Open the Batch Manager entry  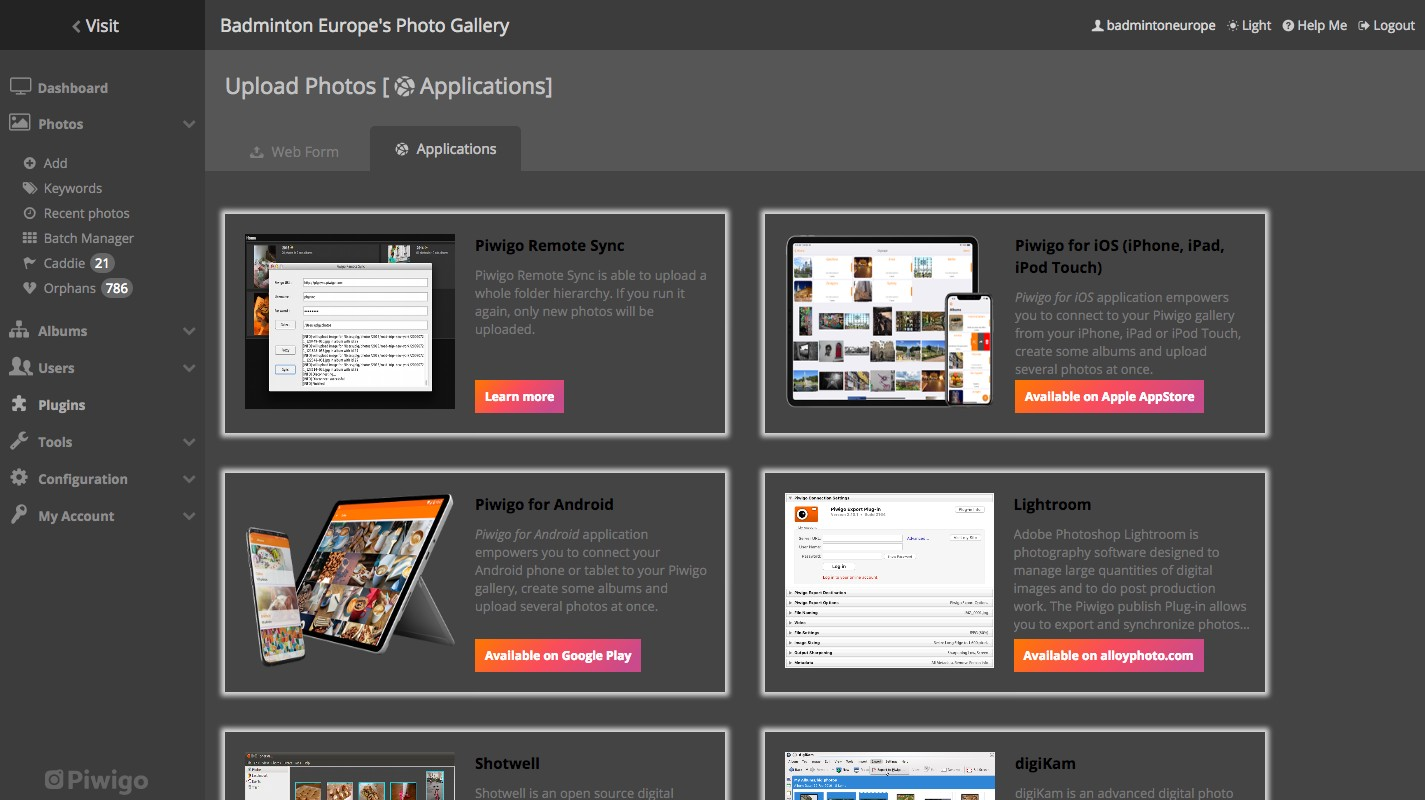88,238
